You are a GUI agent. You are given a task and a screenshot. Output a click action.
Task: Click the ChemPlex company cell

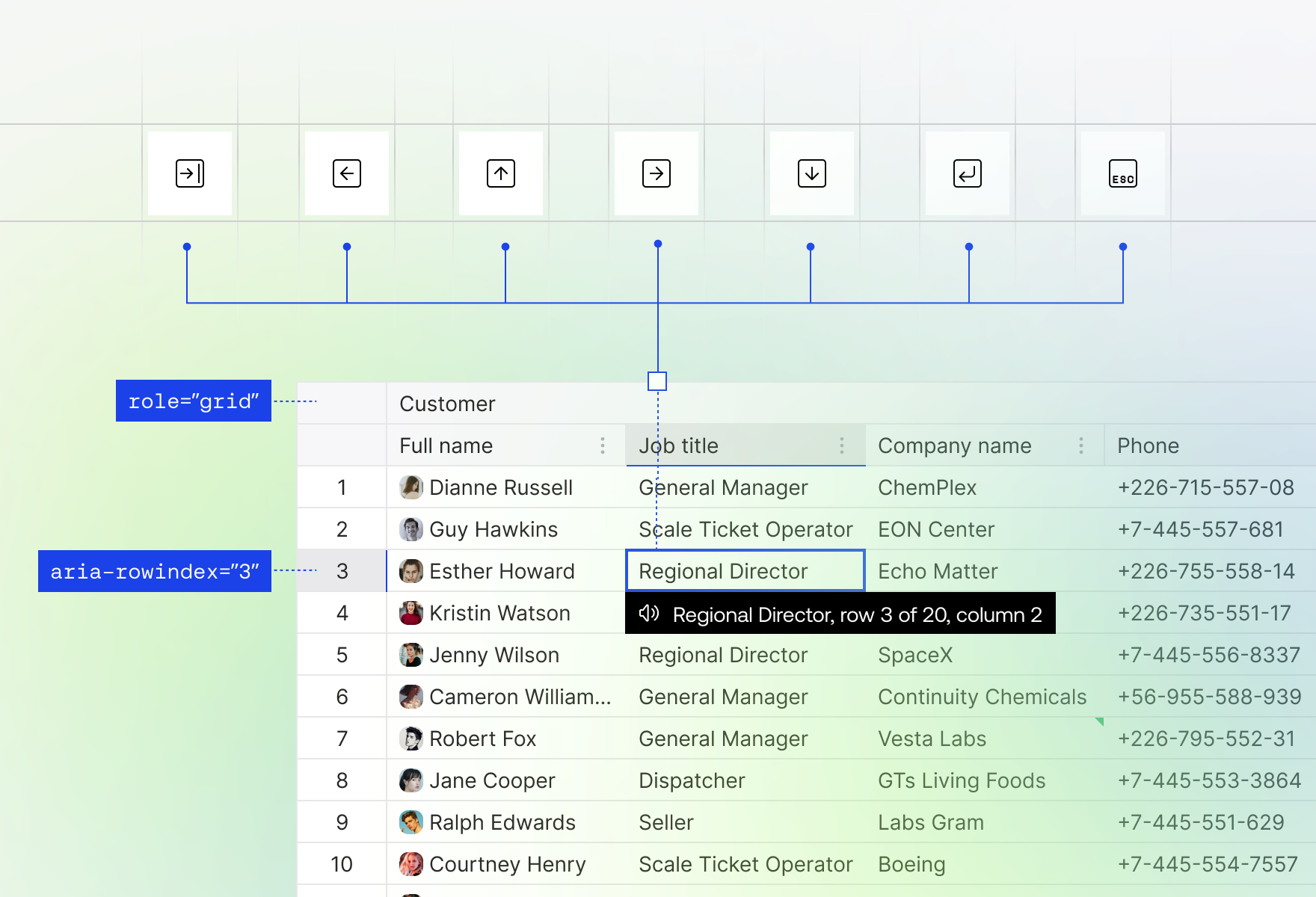tap(985, 487)
